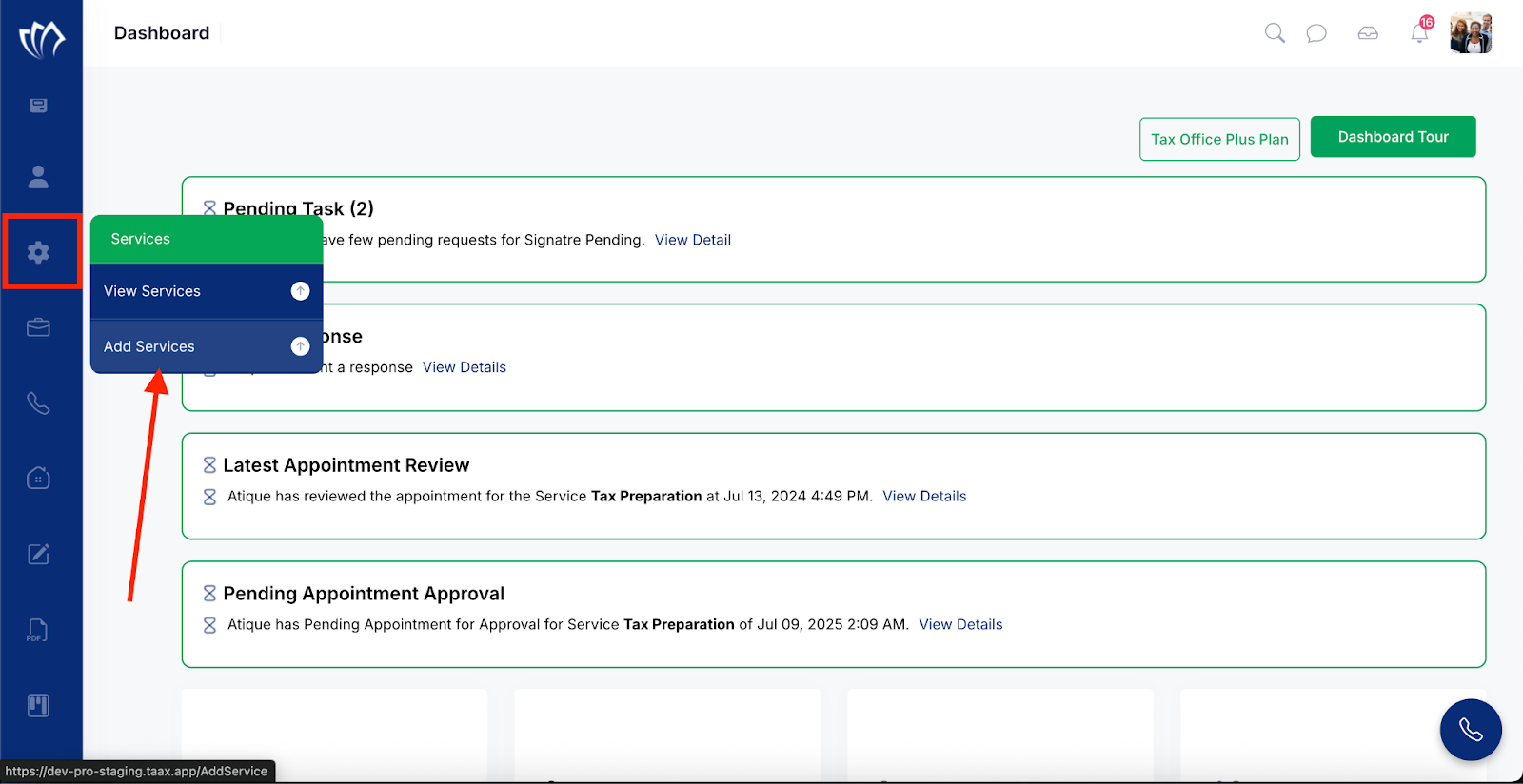The height and width of the screenshot is (784, 1523).
Task: Open the phone handset sidebar icon
Action: [38, 403]
